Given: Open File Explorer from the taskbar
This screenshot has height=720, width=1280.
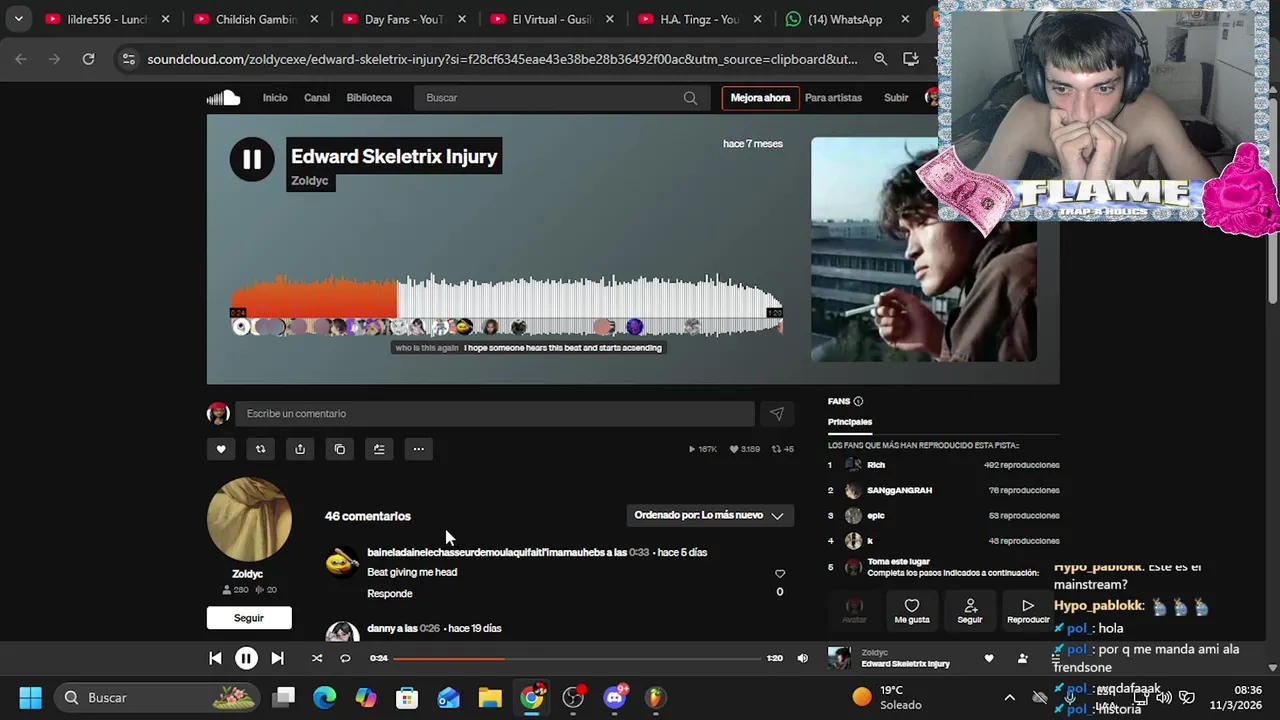Looking at the screenshot, I should point(490,697).
